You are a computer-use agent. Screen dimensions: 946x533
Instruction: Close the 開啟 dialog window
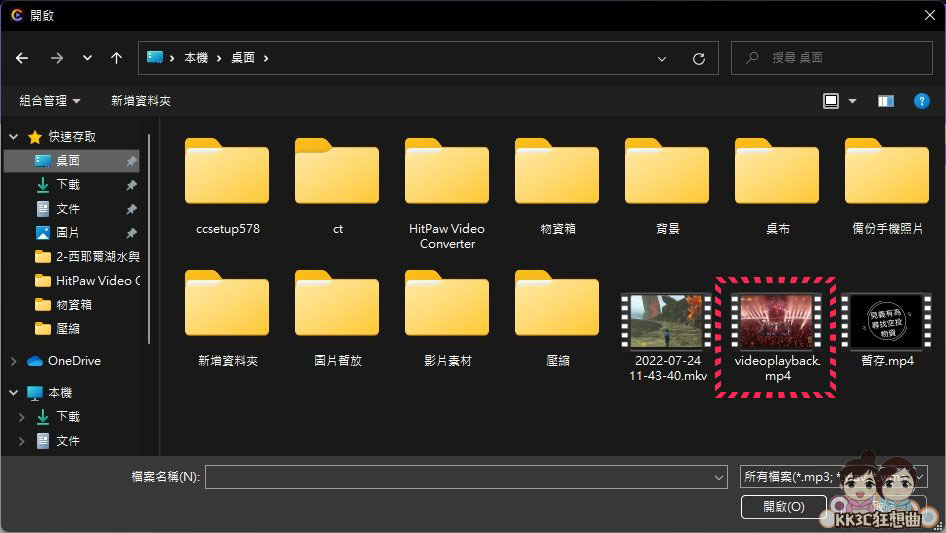coord(930,15)
